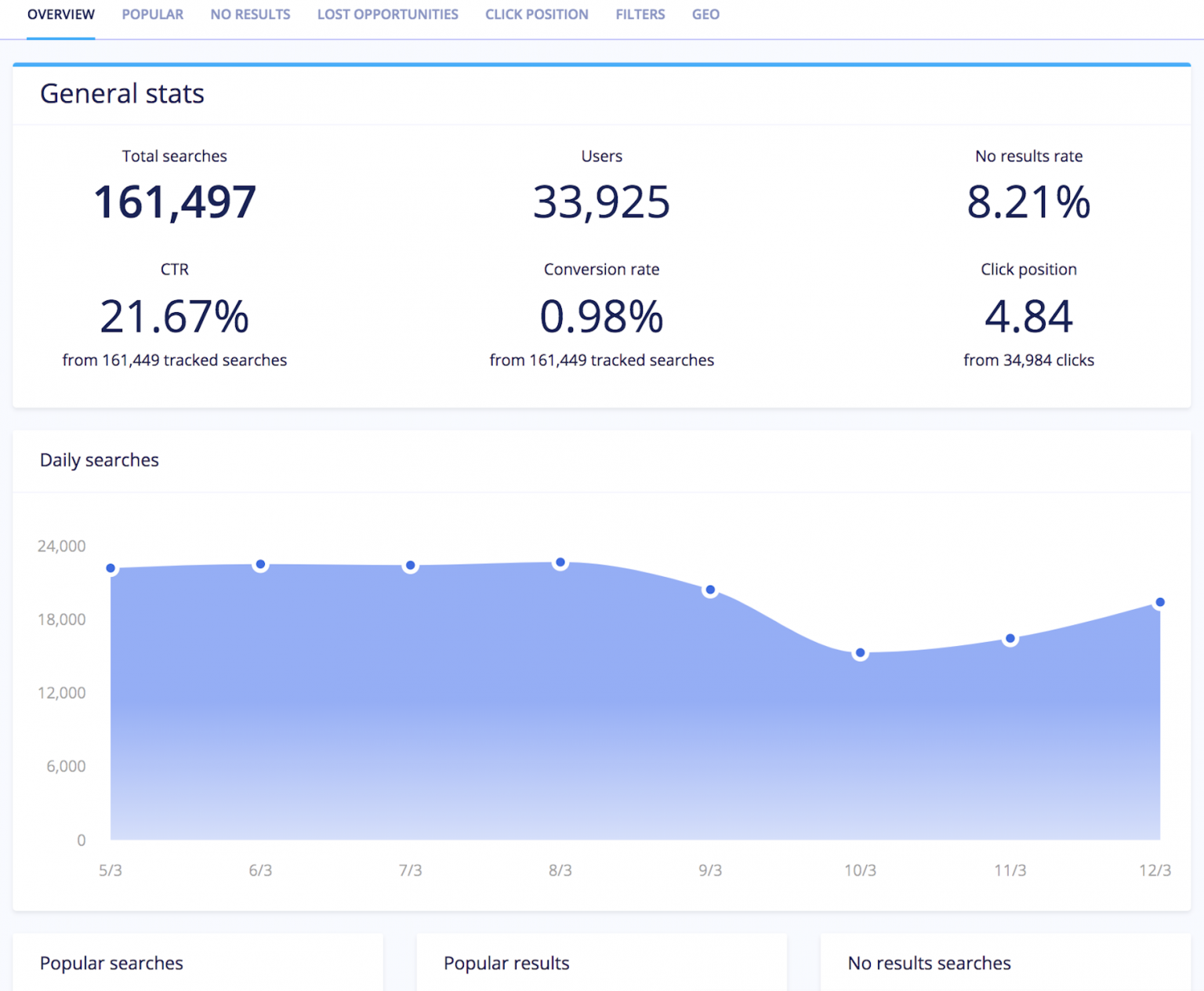The height and width of the screenshot is (991, 1204).
Task: Click the CTR value 21.67%
Action: (x=175, y=317)
